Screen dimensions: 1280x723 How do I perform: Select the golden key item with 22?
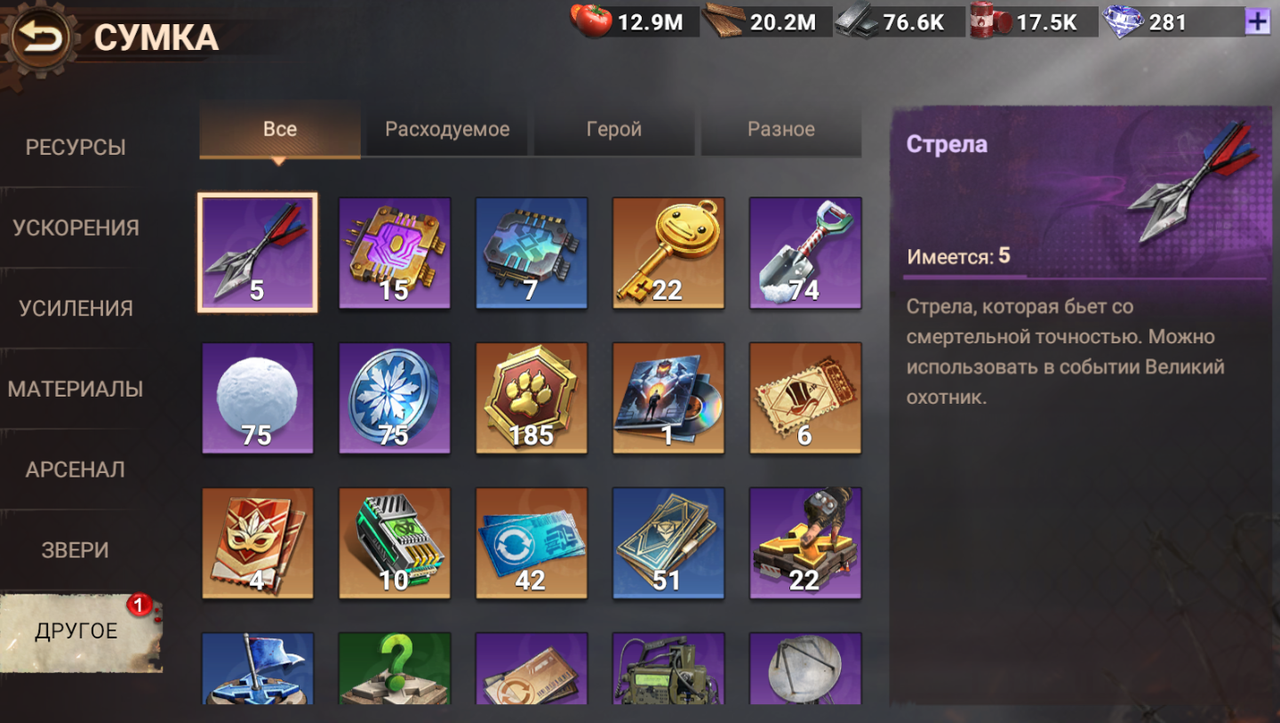(668, 253)
